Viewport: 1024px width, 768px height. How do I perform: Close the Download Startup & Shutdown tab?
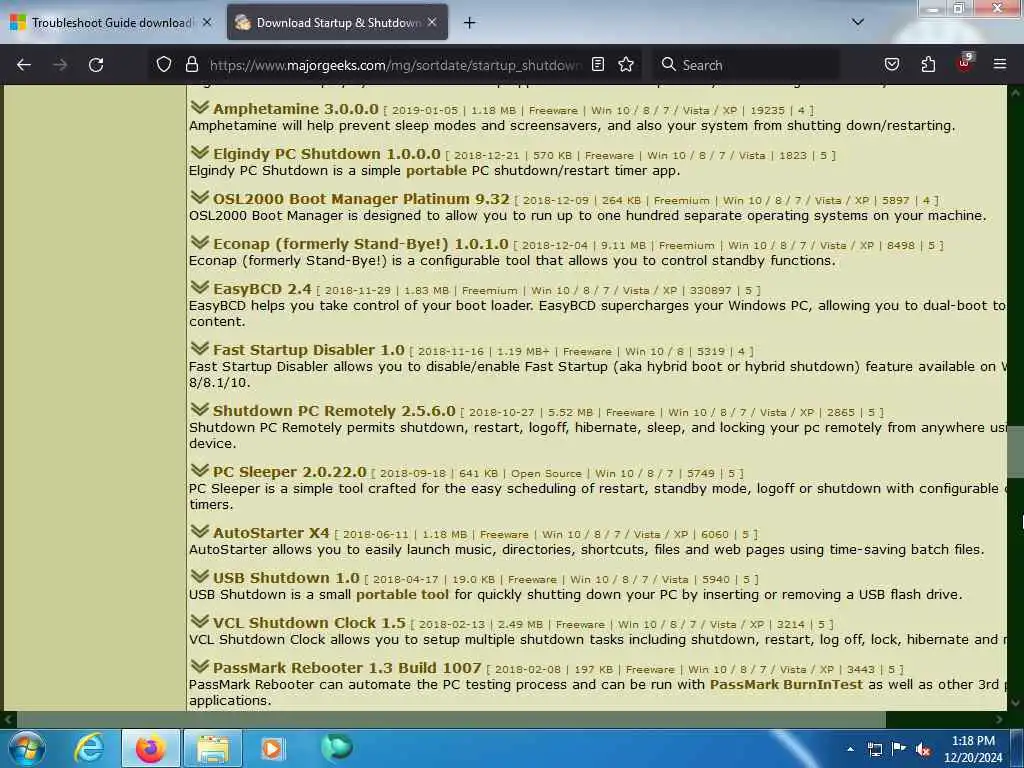click(432, 22)
